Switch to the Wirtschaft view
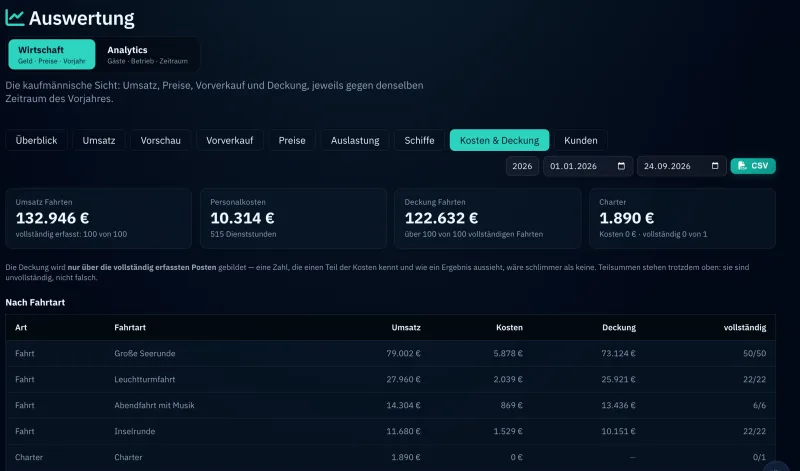This screenshot has height=471, width=800. [52, 54]
